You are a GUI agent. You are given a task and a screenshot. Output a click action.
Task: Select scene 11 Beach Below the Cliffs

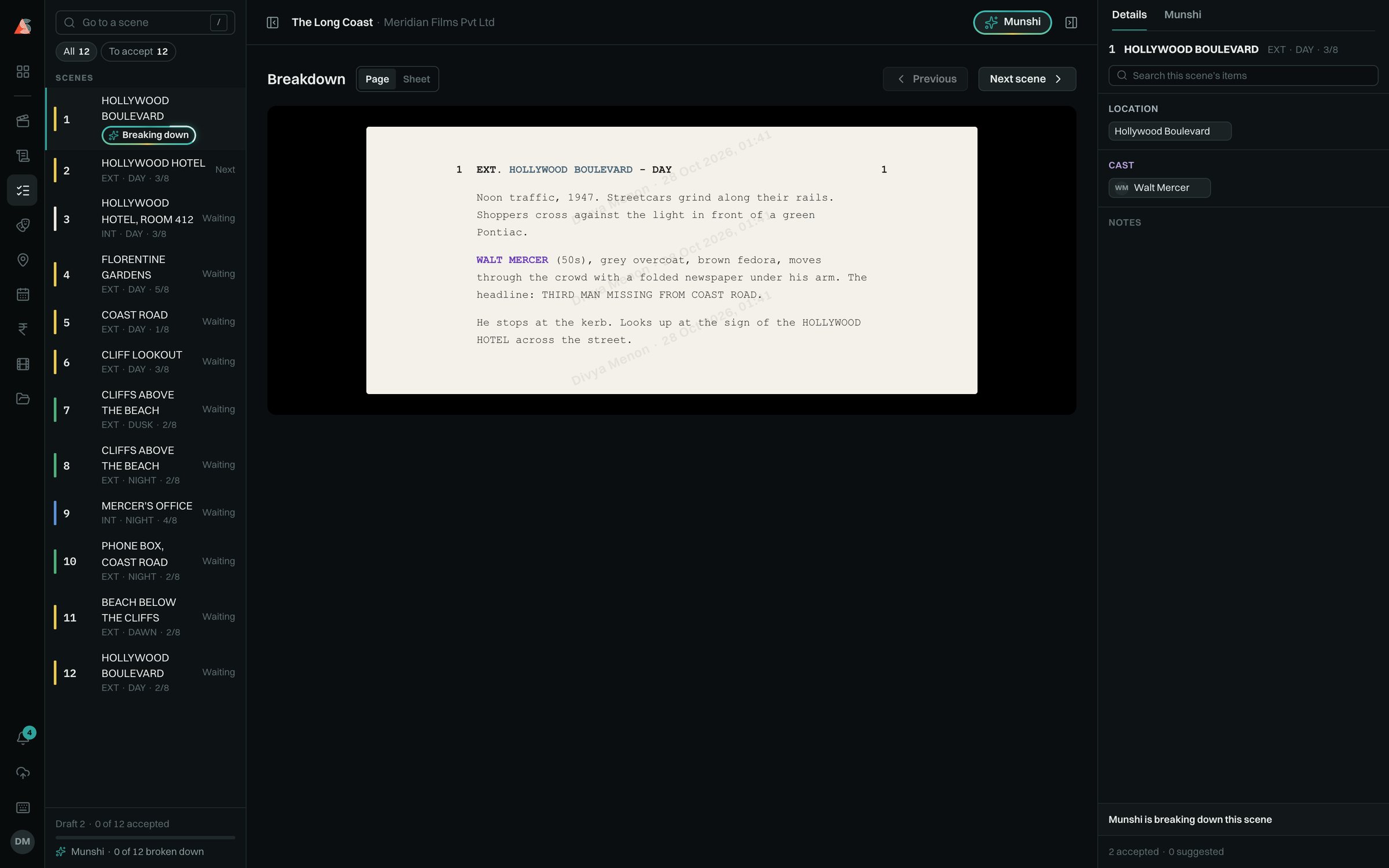[x=145, y=617]
